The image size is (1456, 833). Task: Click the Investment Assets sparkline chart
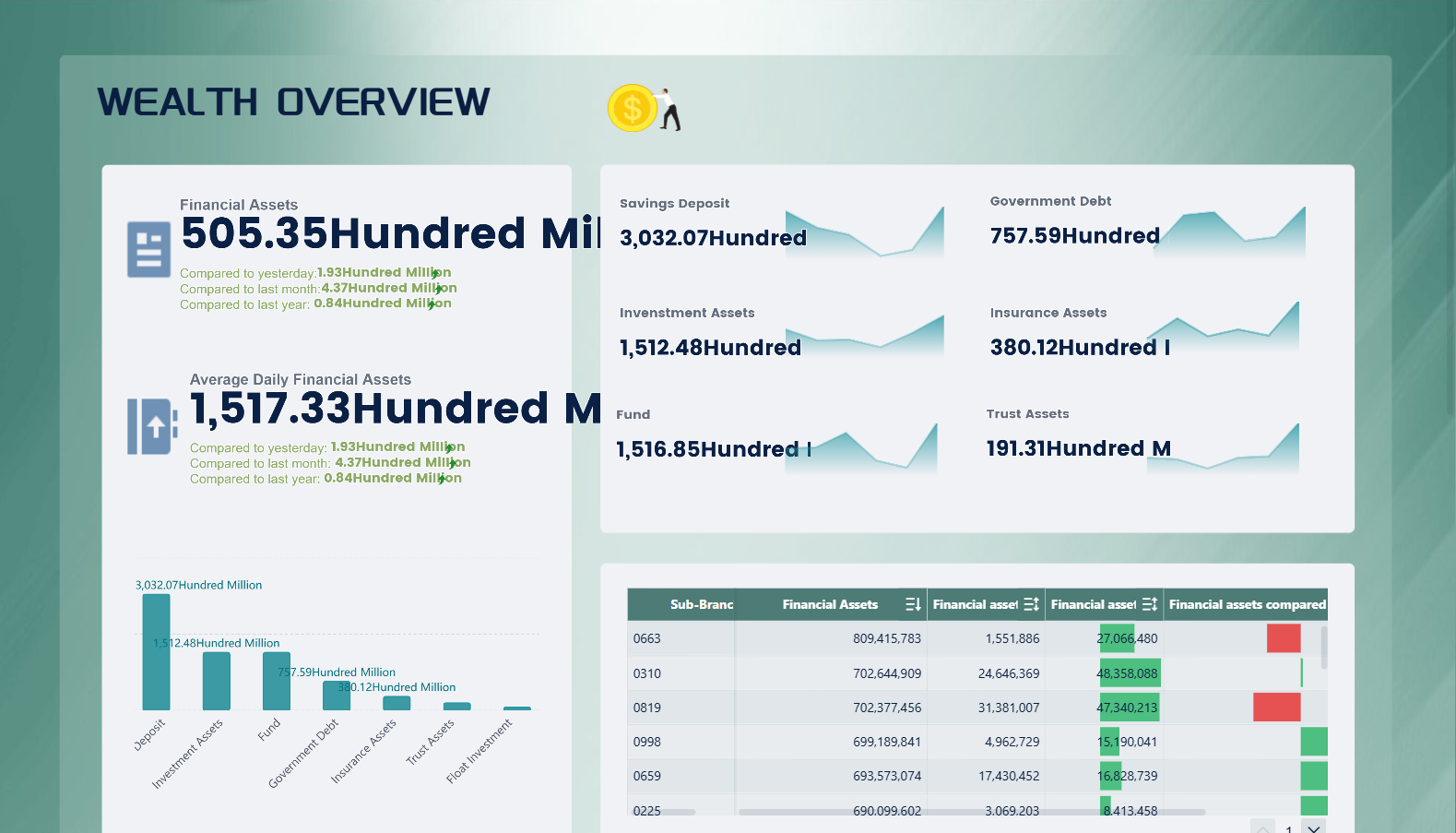click(865, 337)
